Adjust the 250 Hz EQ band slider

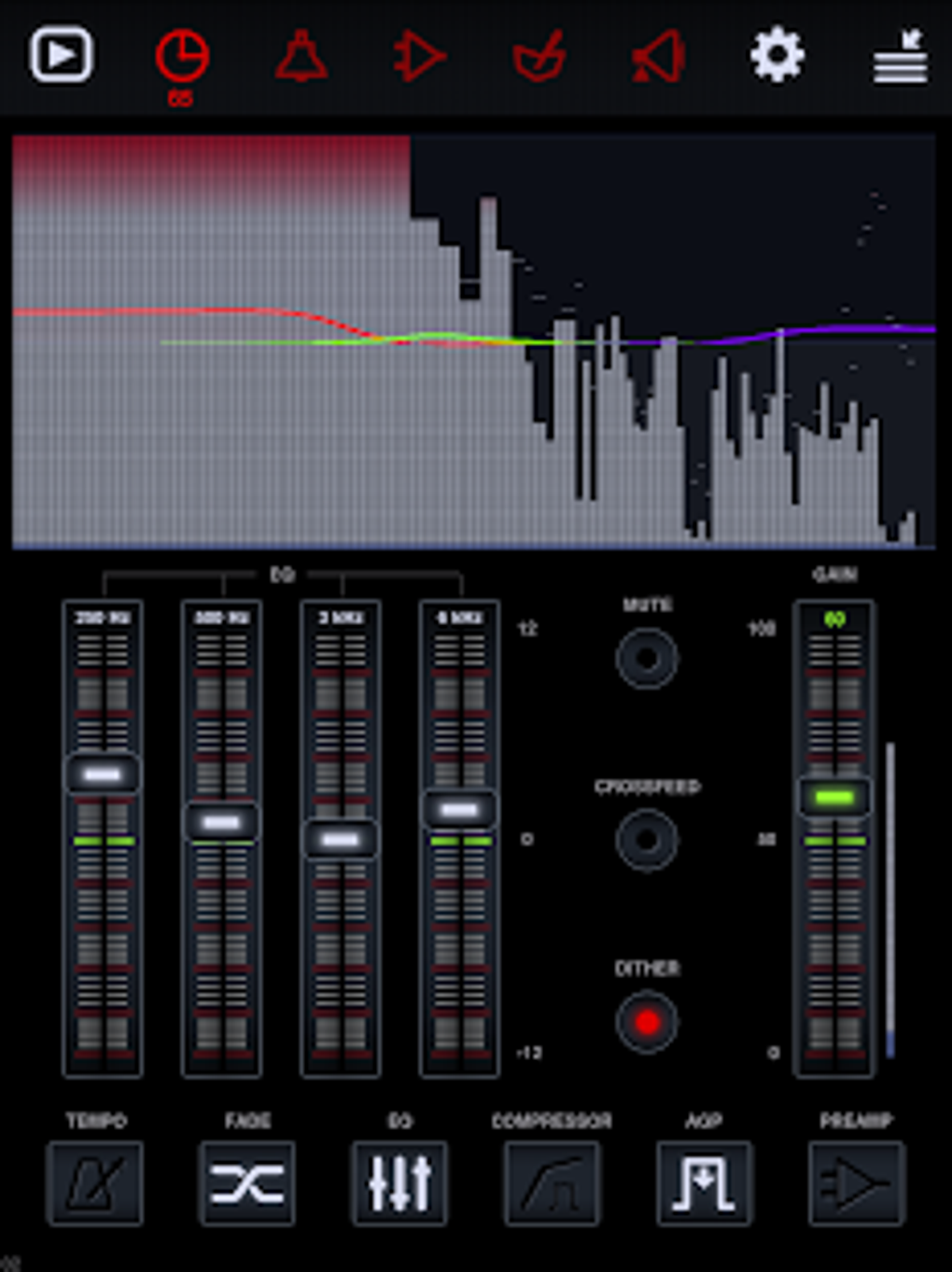103,774
